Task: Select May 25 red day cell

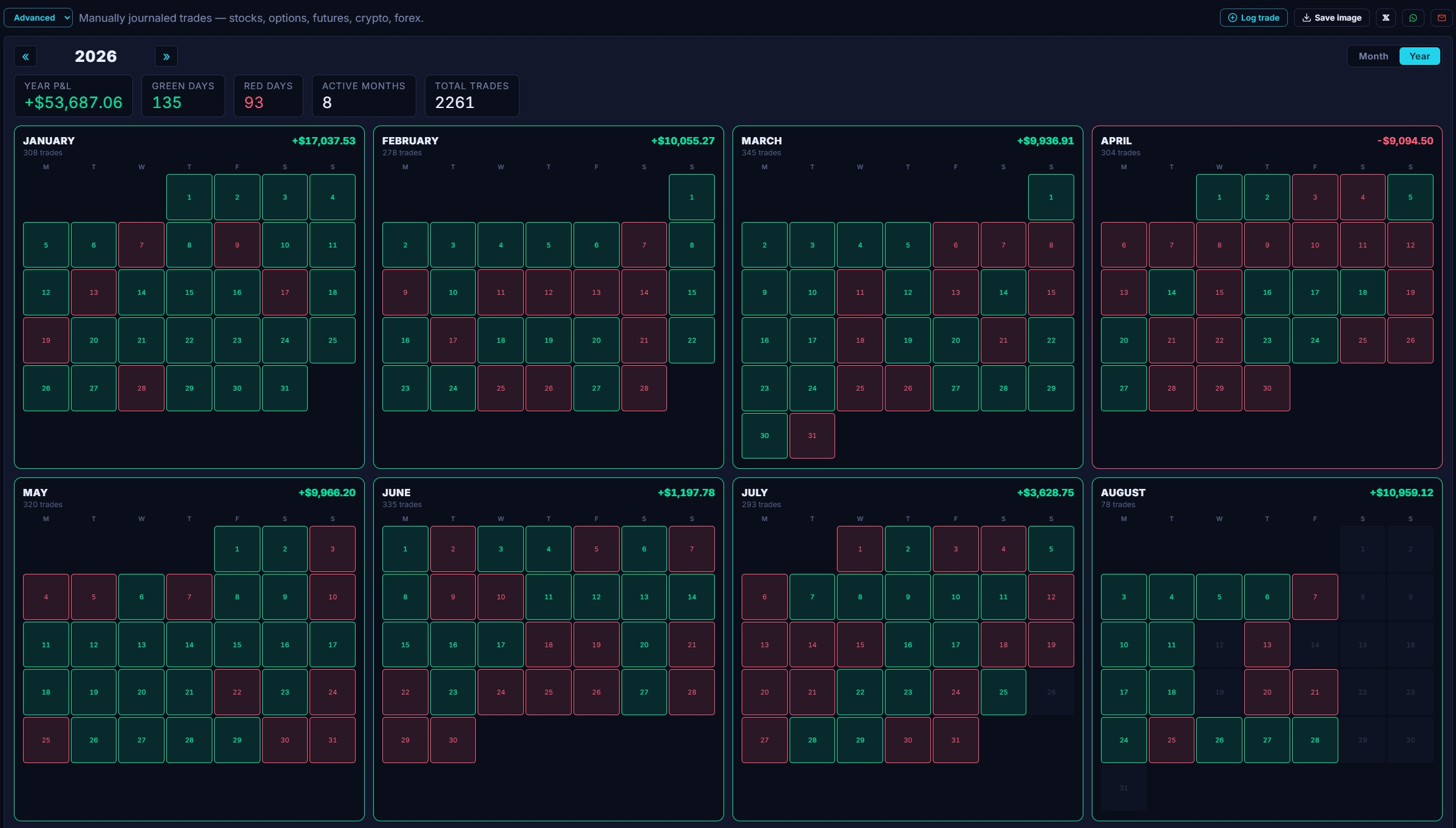Action: pyautogui.click(x=46, y=740)
